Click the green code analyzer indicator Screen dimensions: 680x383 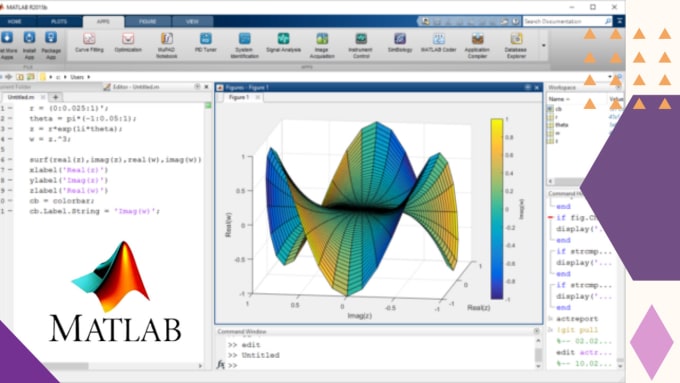[208, 105]
